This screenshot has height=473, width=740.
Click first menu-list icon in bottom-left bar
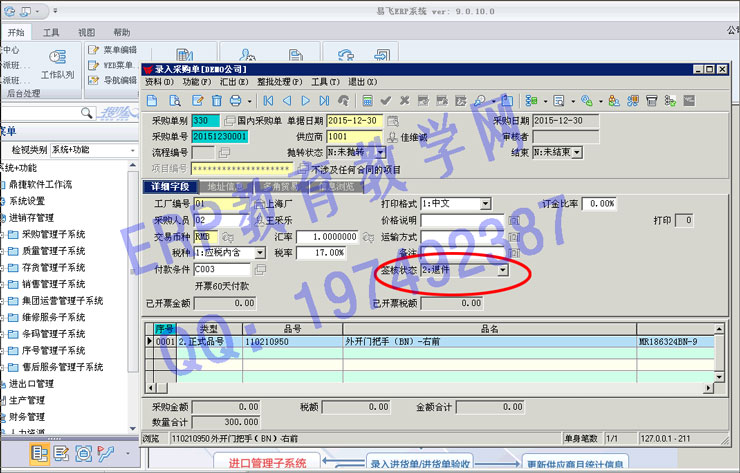(x=40, y=454)
